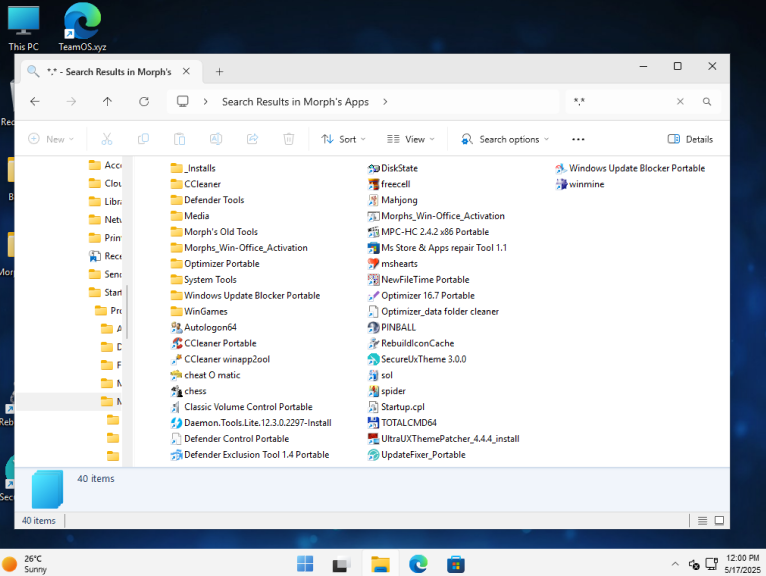Select the Search Results in Morph's tab
The image size is (766, 576).
pyautogui.click(x=111, y=72)
